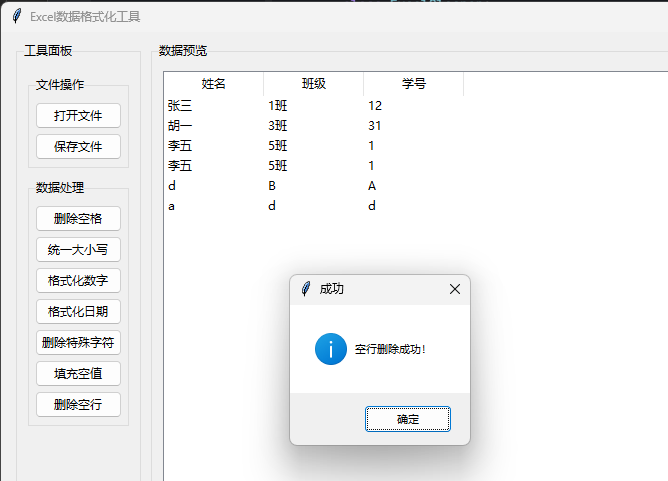Click 格式化日期 button
Screen dimensions: 668x481
(78, 311)
